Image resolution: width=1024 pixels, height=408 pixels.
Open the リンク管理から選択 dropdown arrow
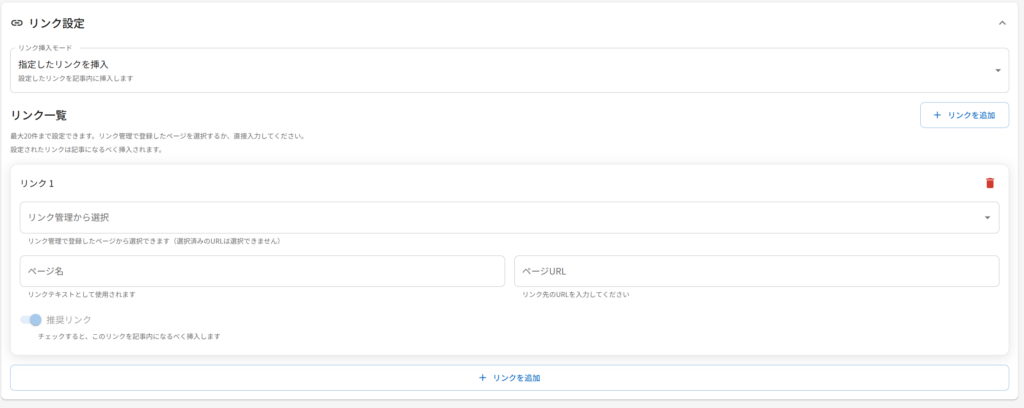[987, 217]
